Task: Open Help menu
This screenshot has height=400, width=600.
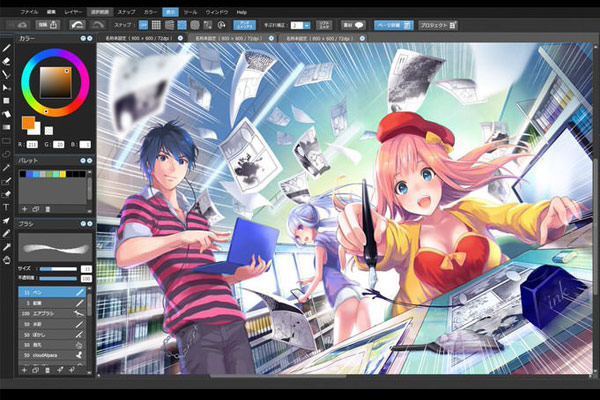Action: pos(241,12)
